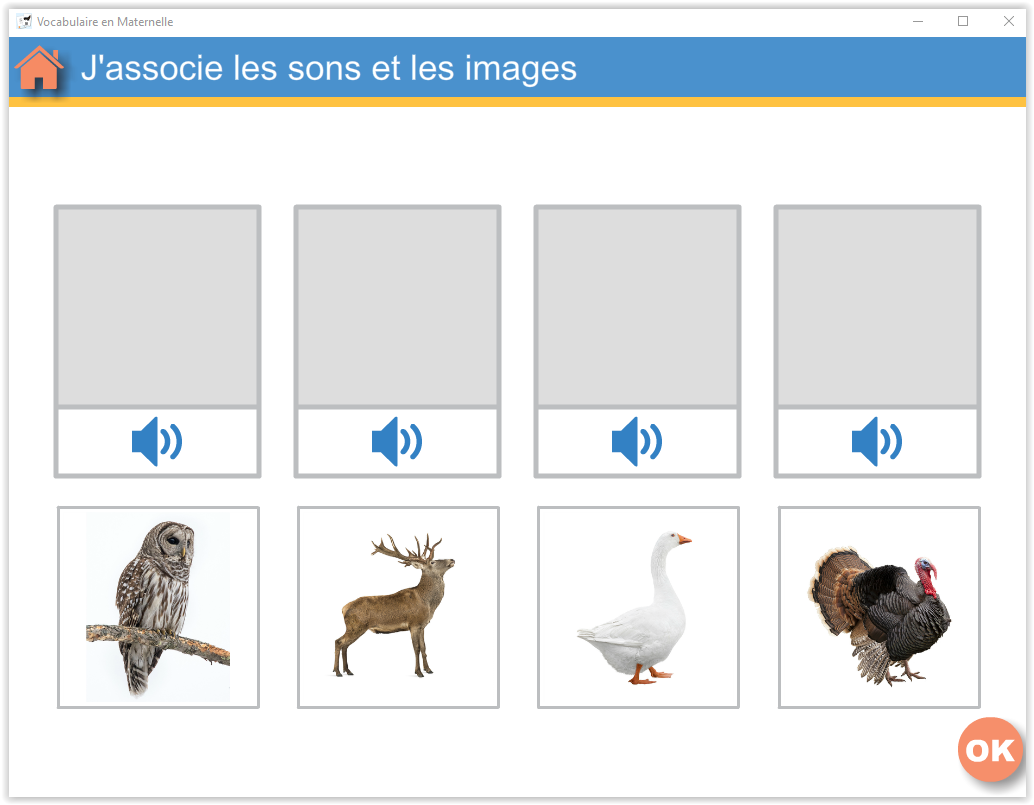The width and height of the screenshot is (1034, 805).
Task: Select the turkey picture
Action: 879,607
